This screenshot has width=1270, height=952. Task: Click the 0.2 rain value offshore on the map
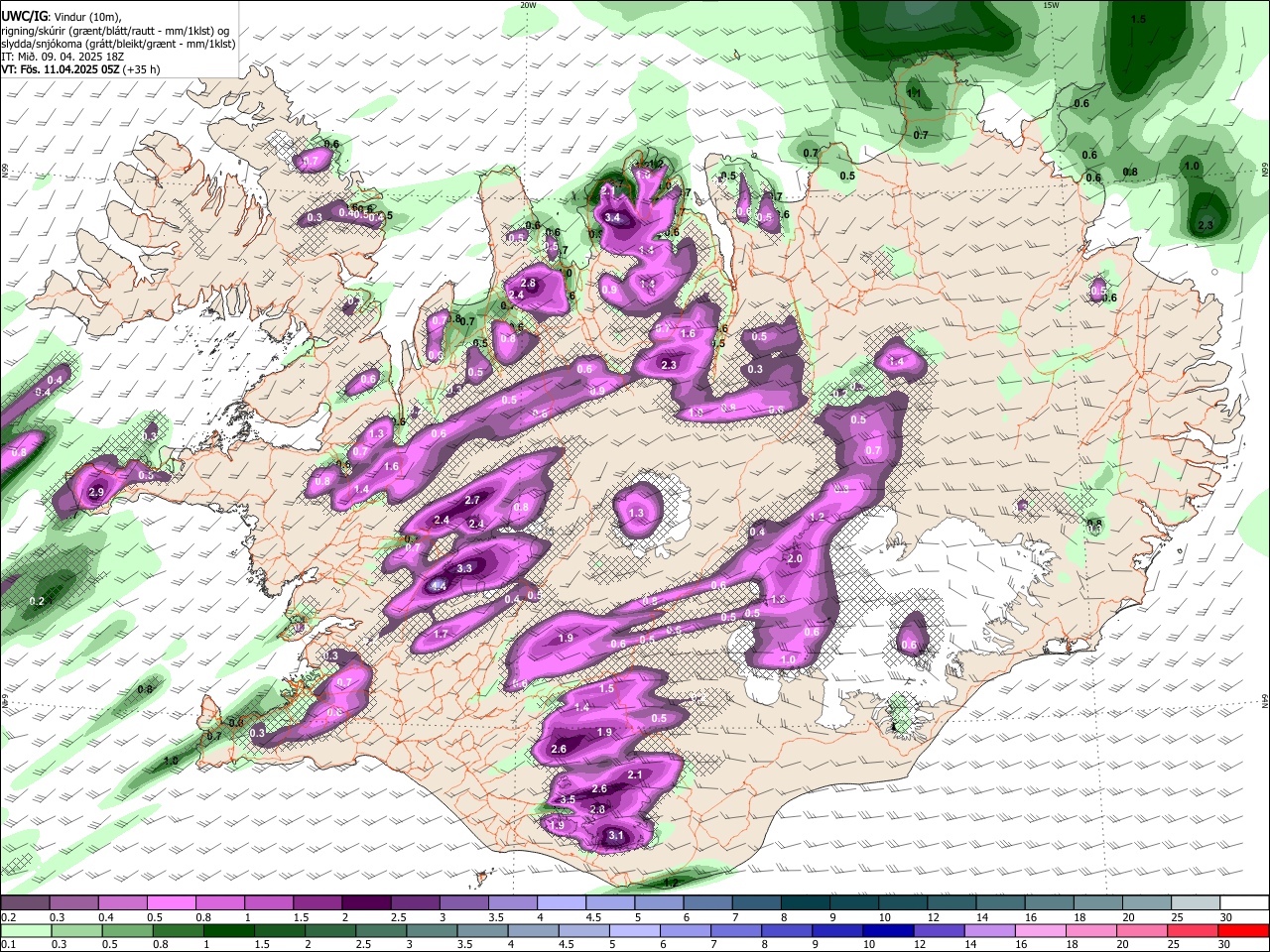[37, 602]
